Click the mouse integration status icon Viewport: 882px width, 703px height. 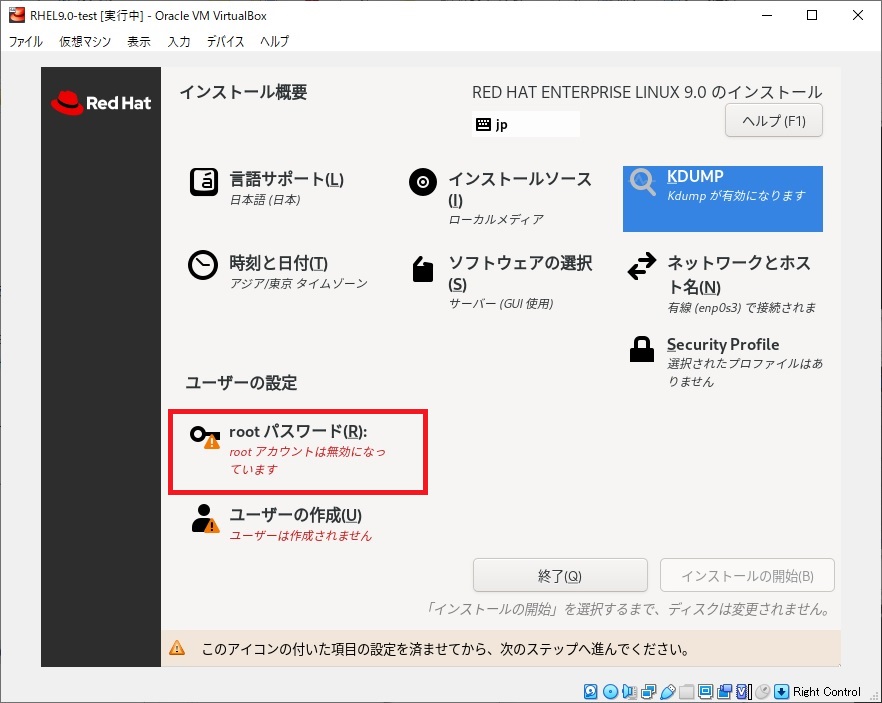pyautogui.click(x=763, y=691)
